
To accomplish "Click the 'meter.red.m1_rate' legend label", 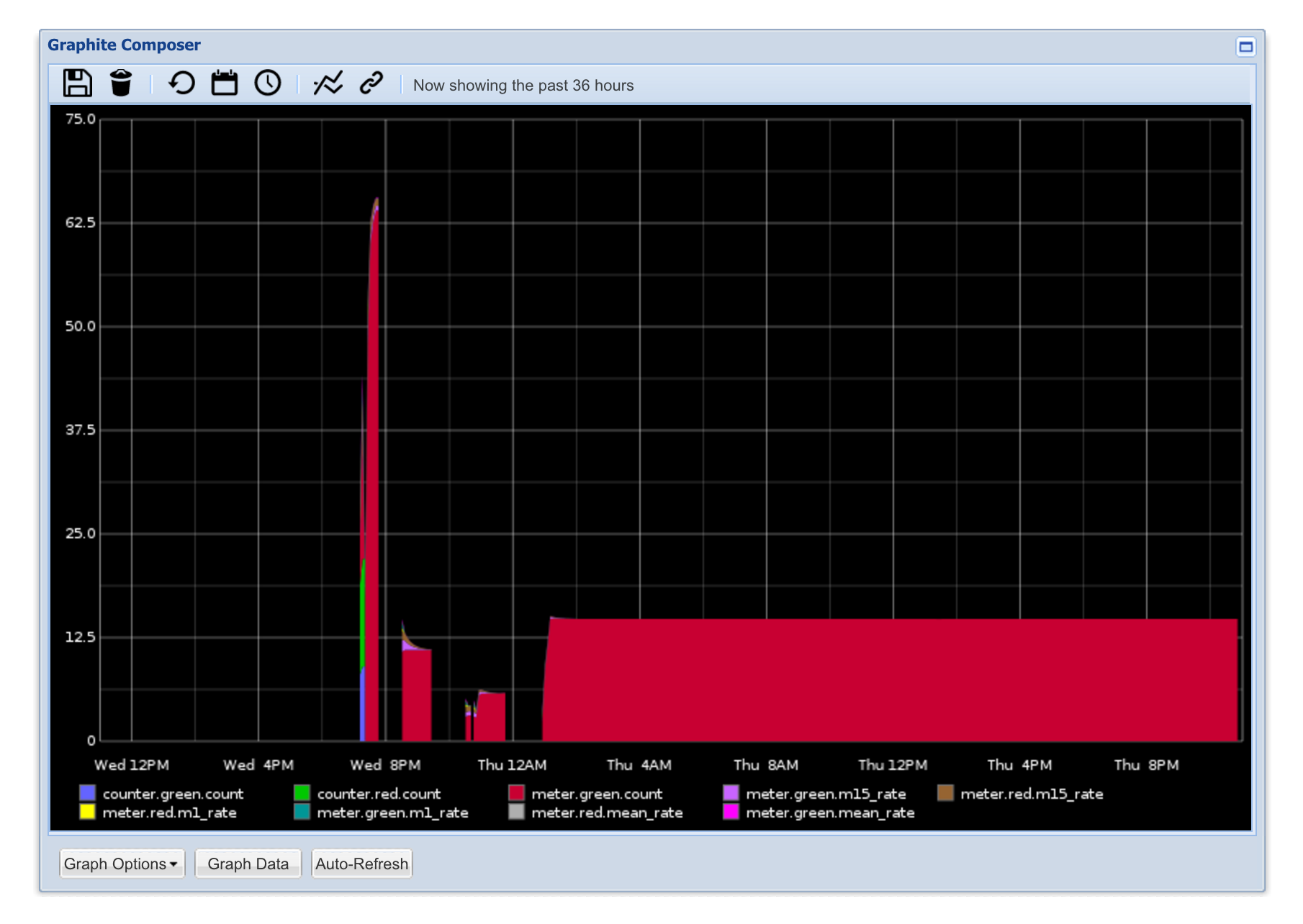I will coord(170,812).
